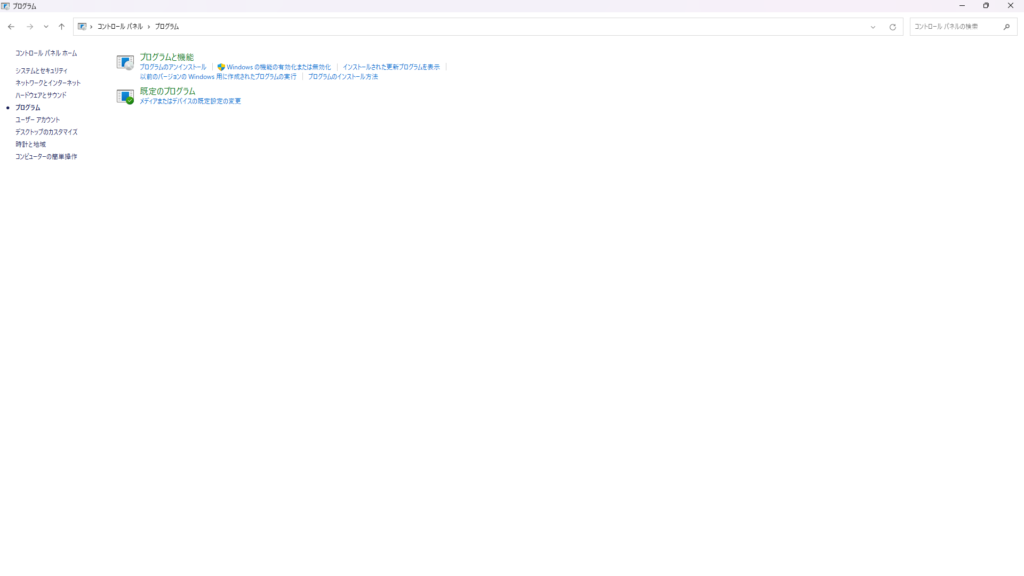Click the コントロール パネルの検索 search field

pos(955,27)
